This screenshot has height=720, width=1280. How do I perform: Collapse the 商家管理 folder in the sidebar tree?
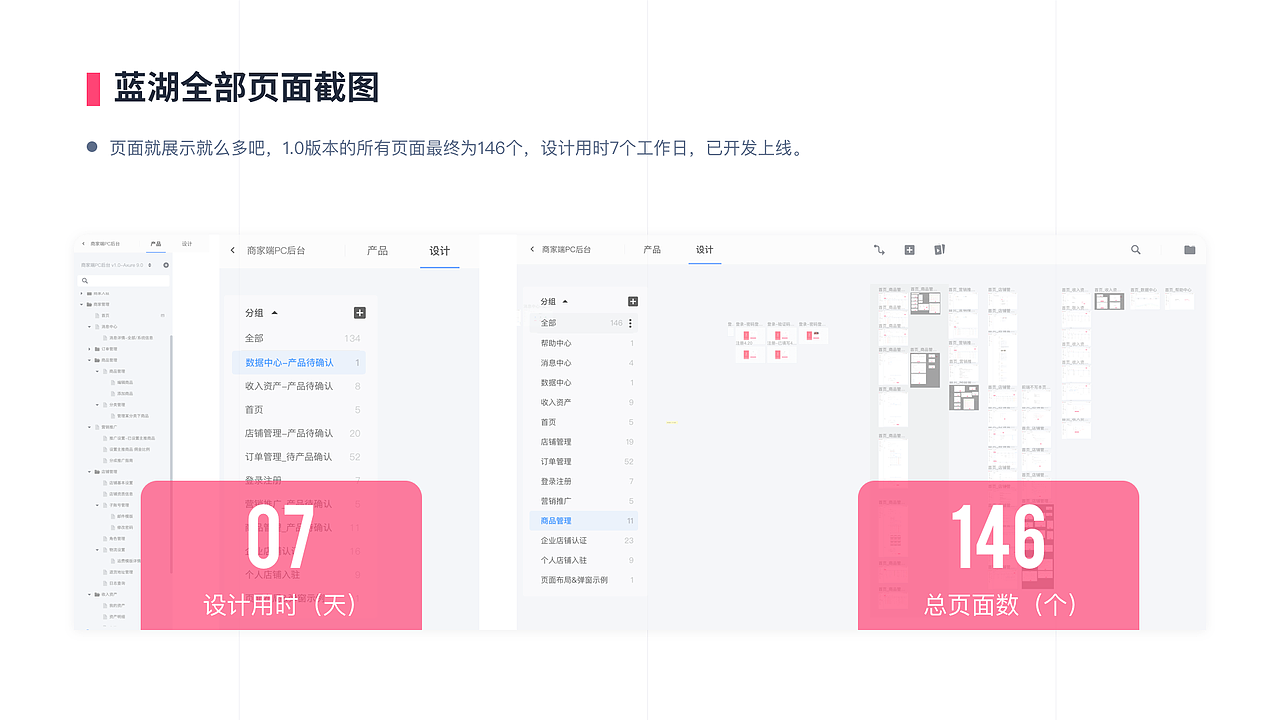(81, 304)
